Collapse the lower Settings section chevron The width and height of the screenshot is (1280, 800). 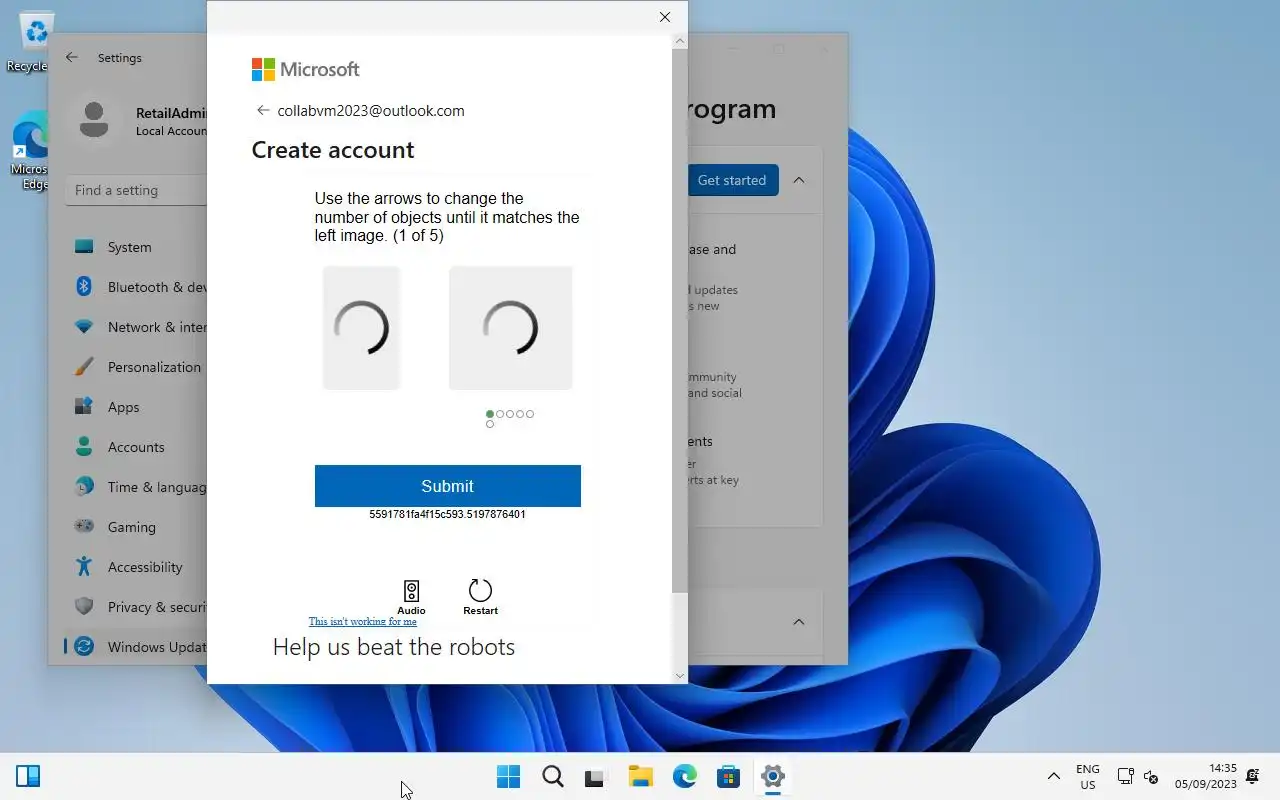[799, 622]
